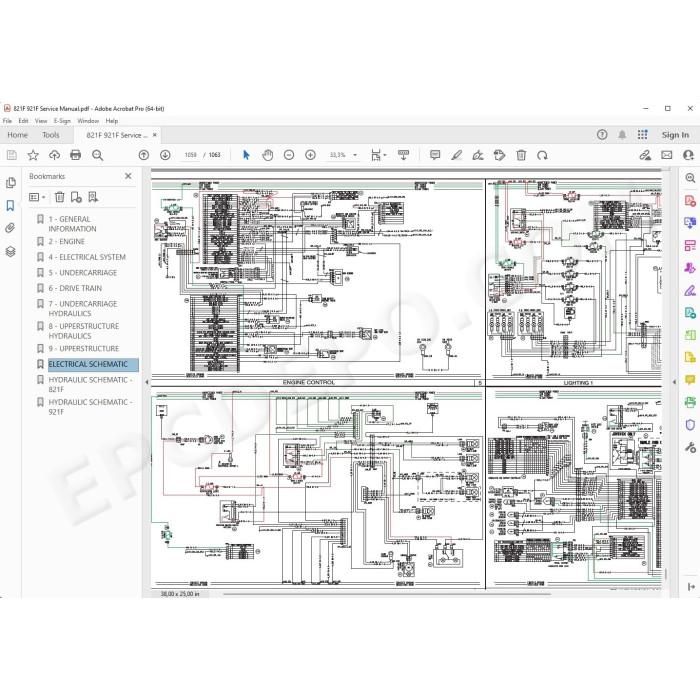Open the Window menu
Viewport: 700px width, 700px height.
(88, 121)
